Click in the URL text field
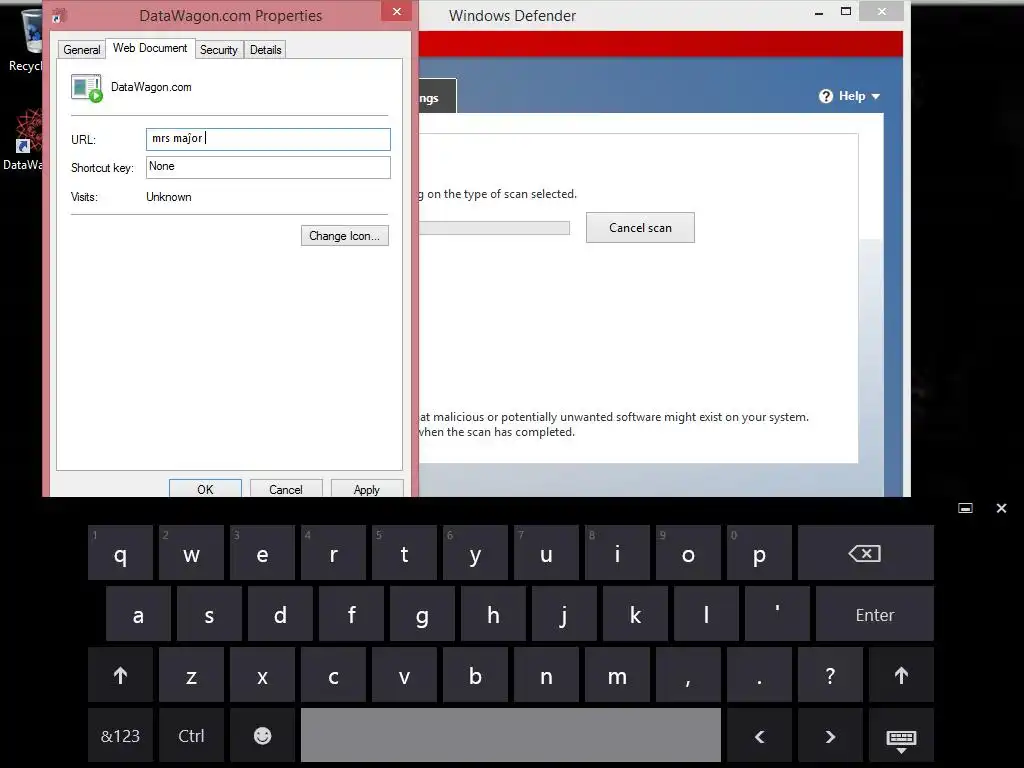Viewport: 1024px width, 768px height. click(268, 139)
